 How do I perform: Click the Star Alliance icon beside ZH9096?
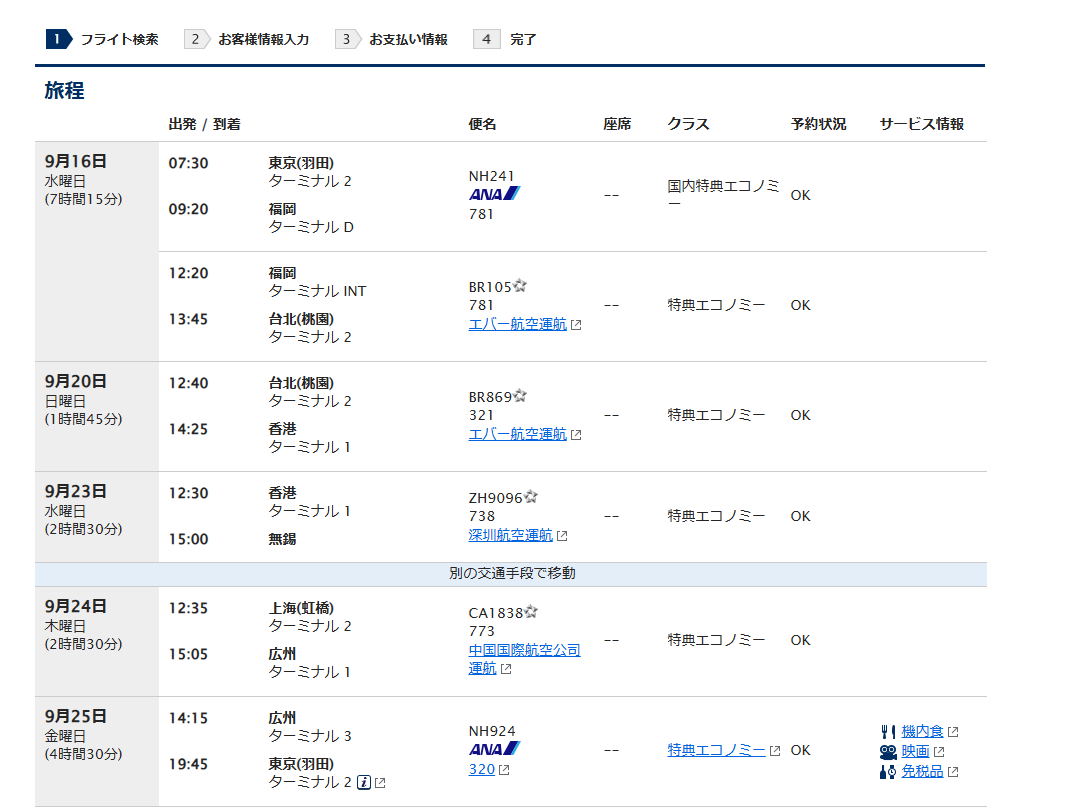[531, 497]
